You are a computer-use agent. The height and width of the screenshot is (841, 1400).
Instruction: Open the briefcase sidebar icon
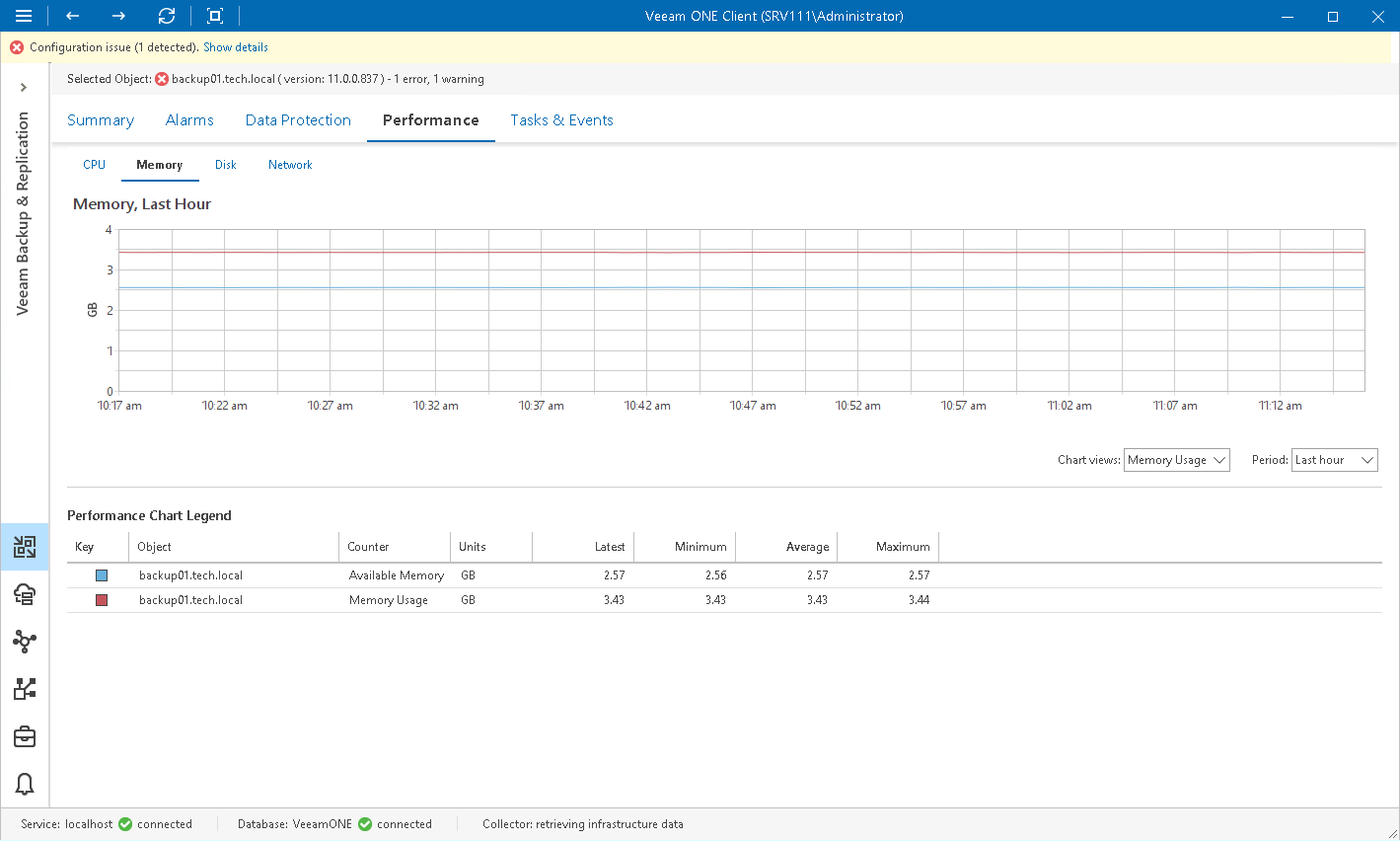point(25,736)
